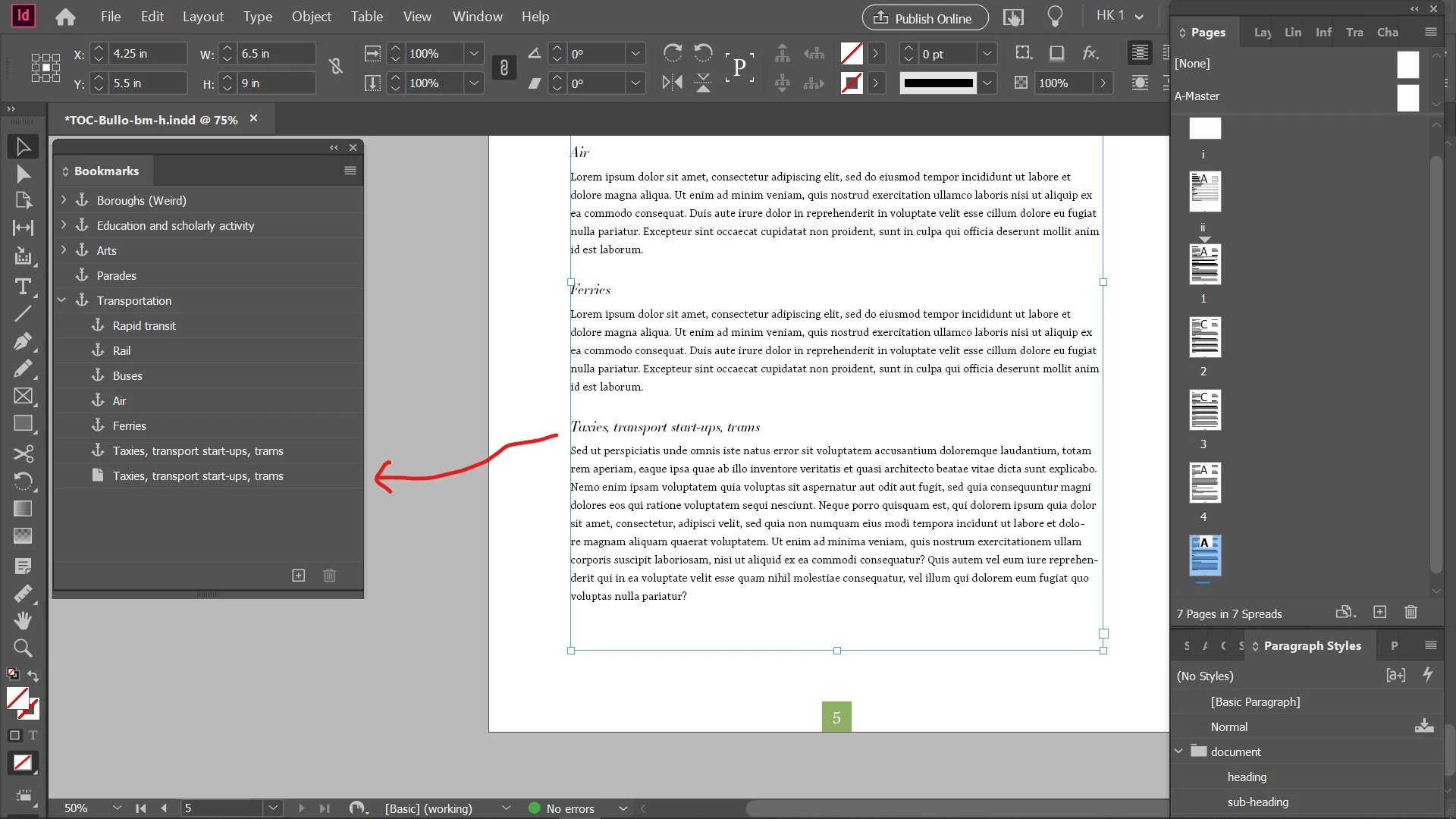Delete selected bookmark with trash icon
Viewport: 1456px width, 819px height.
click(x=329, y=576)
